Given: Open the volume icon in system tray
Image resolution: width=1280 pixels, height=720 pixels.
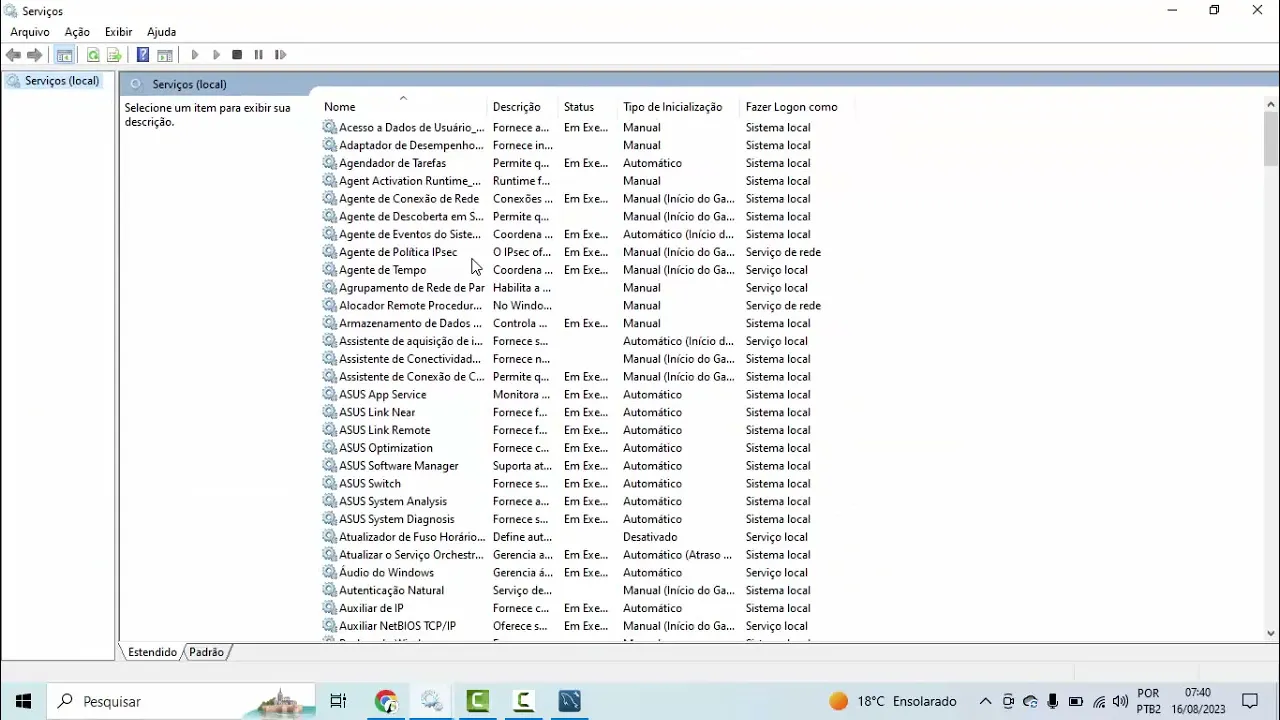Looking at the screenshot, I should pyautogui.click(x=1120, y=701).
